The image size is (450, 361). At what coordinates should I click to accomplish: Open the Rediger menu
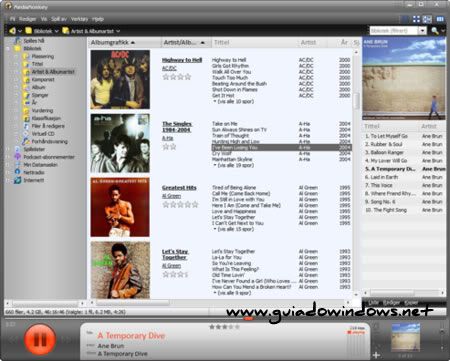[x=27, y=19]
